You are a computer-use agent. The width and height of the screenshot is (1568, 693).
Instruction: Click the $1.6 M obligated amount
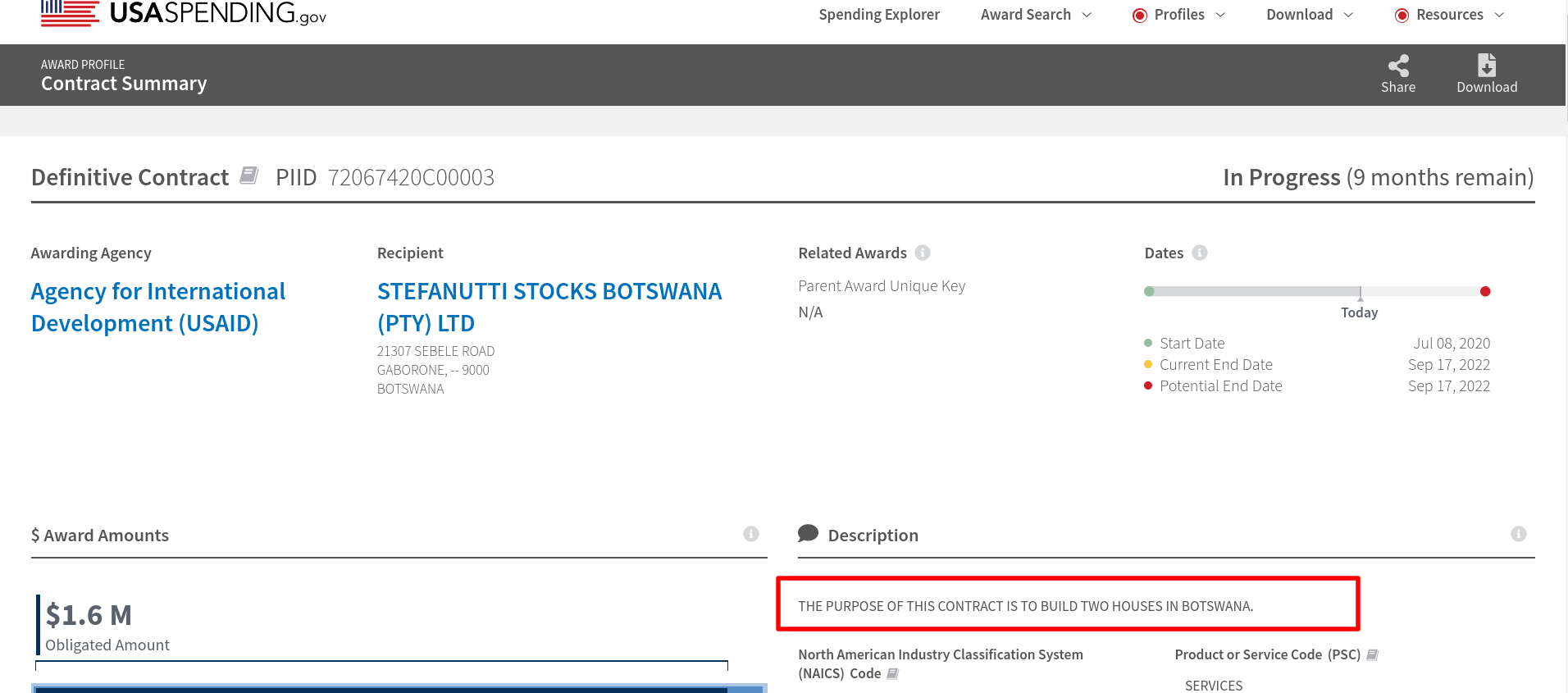click(x=89, y=615)
